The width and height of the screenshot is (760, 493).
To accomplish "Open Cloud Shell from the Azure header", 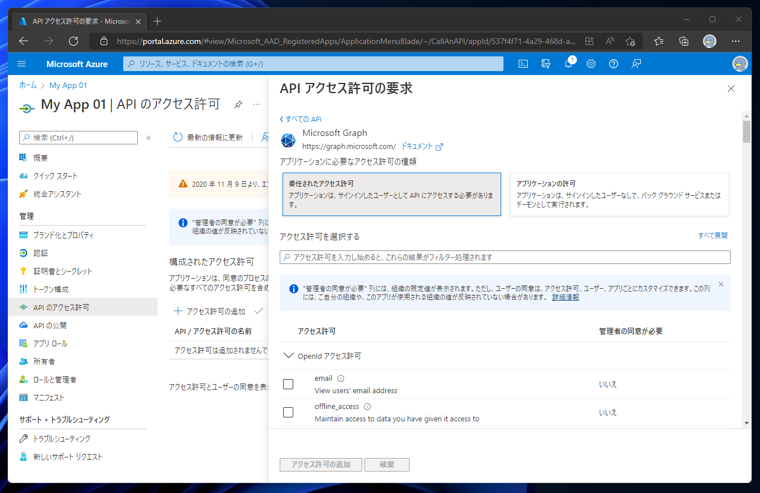I will tap(523, 64).
